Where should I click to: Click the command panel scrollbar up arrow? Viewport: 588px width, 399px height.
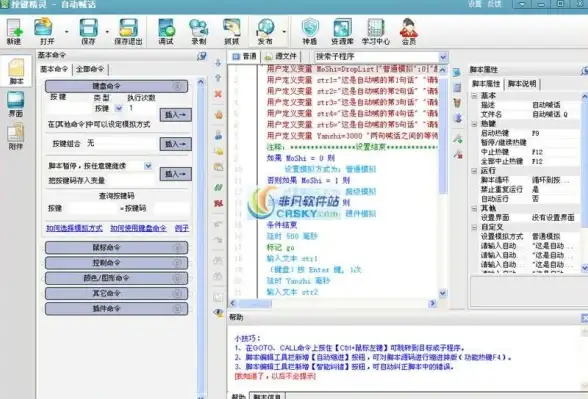tap(201, 81)
